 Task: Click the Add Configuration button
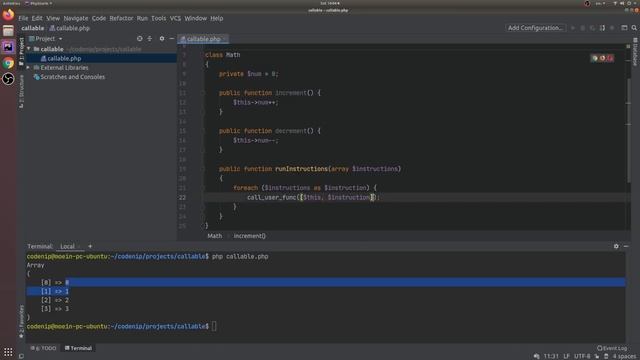535,28
